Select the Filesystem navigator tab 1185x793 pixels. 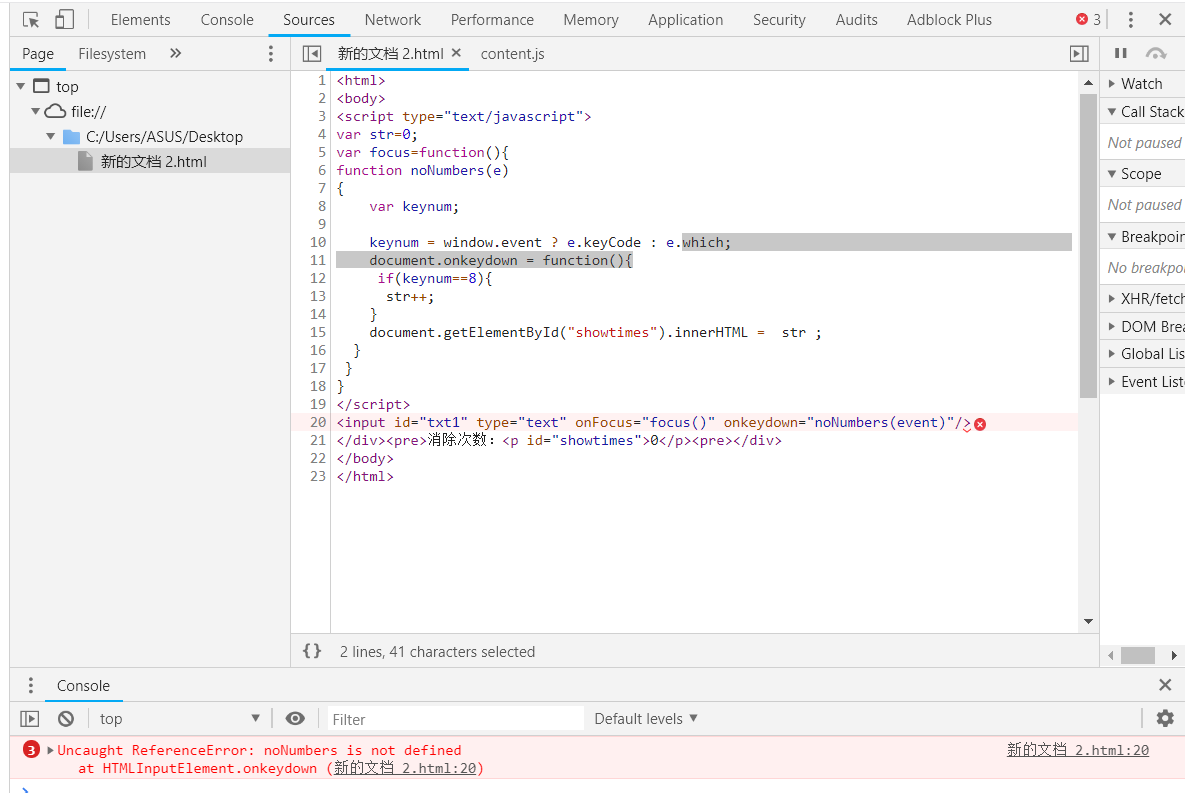pyautogui.click(x=112, y=54)
